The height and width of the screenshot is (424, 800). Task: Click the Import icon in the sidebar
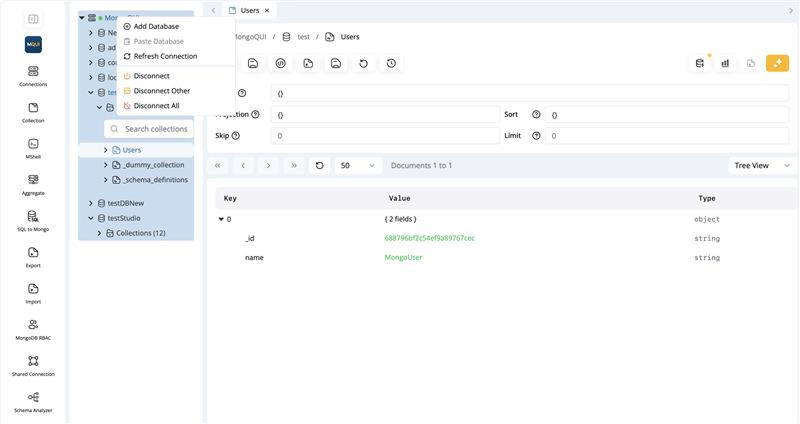pos(33,293)
